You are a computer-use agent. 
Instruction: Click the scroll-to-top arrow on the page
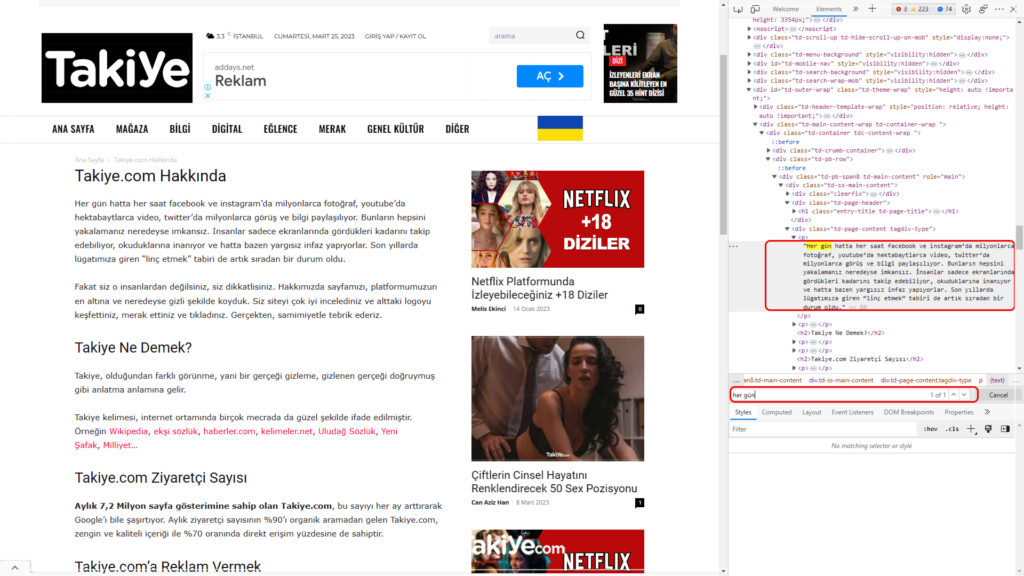click(15, 568)
